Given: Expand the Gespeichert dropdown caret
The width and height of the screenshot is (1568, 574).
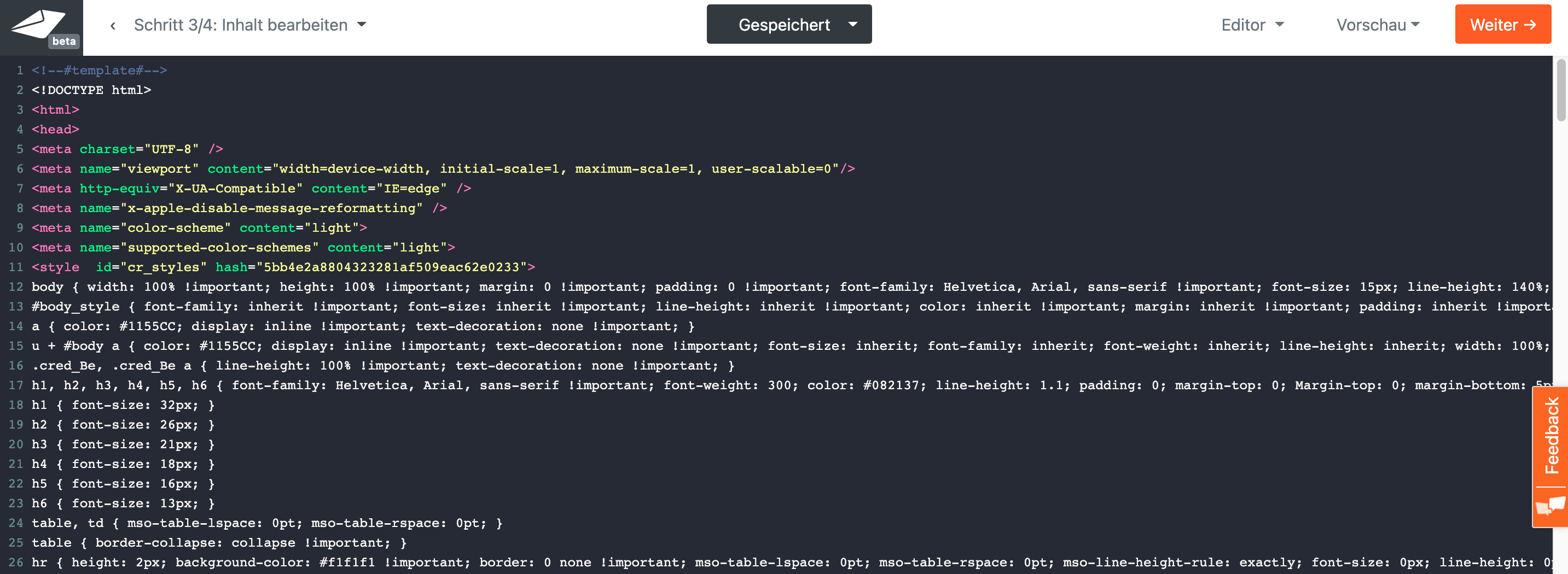Looking at the screenshot, I should [853, 24].
